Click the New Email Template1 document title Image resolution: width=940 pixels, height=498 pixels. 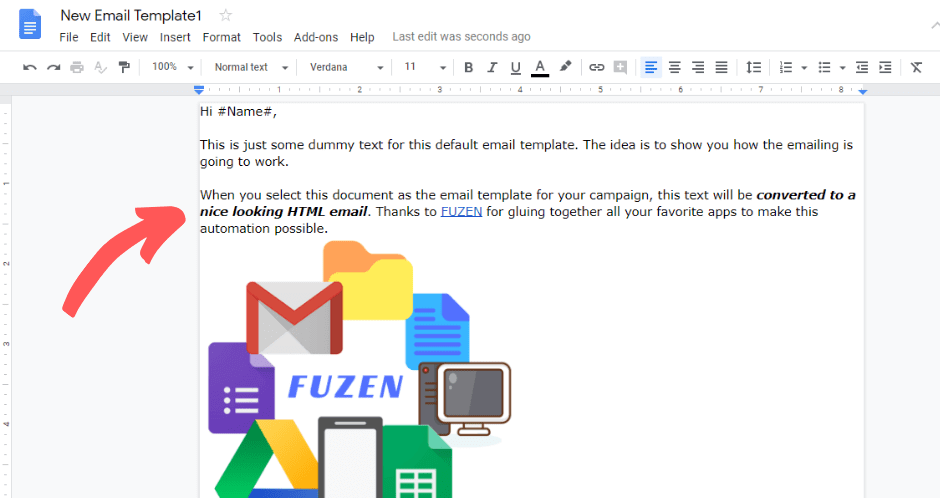(x=131, y=16)
